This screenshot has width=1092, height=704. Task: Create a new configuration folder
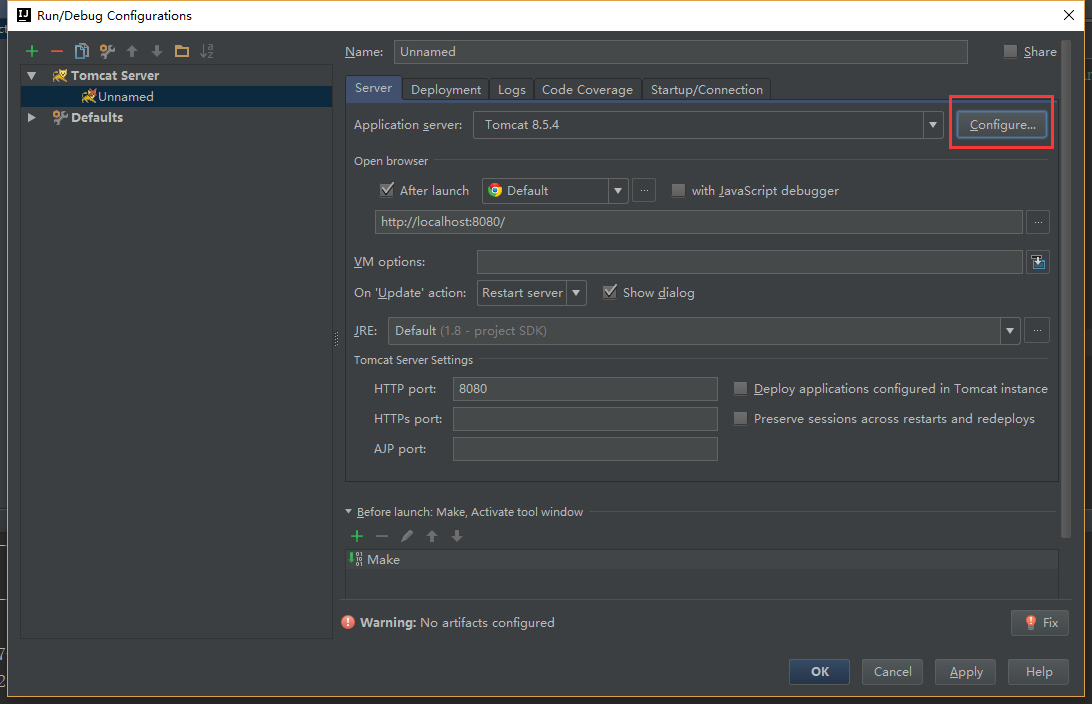click(182, 51)
